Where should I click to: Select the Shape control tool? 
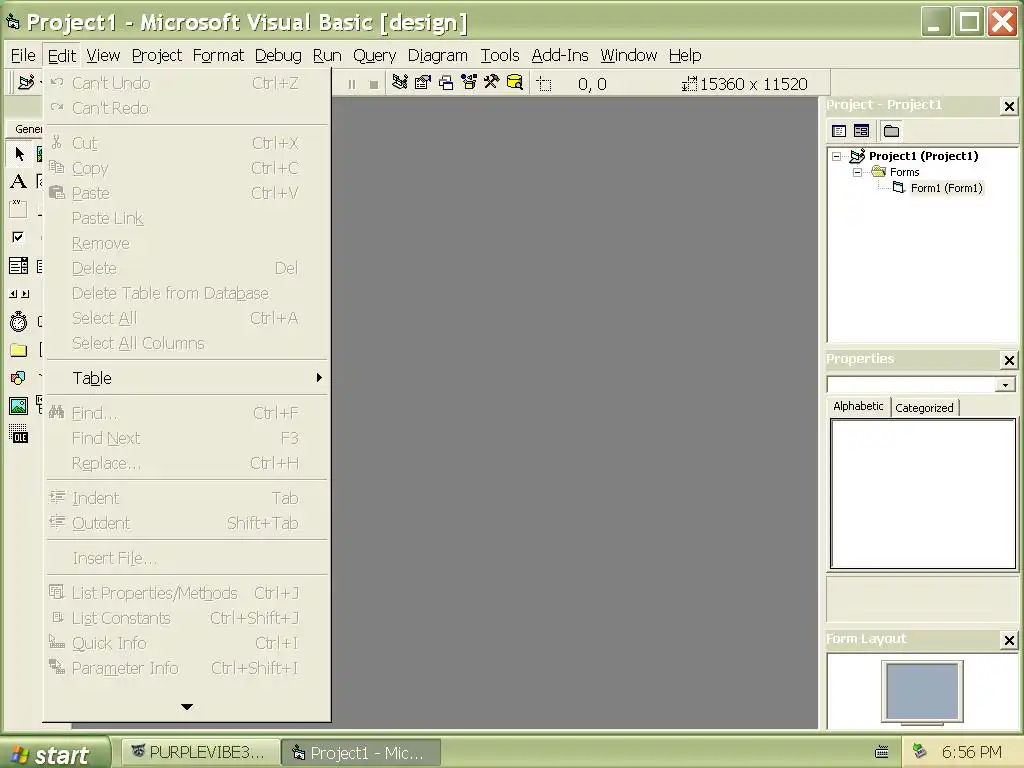pyautogui.click(x=19, y=377)
